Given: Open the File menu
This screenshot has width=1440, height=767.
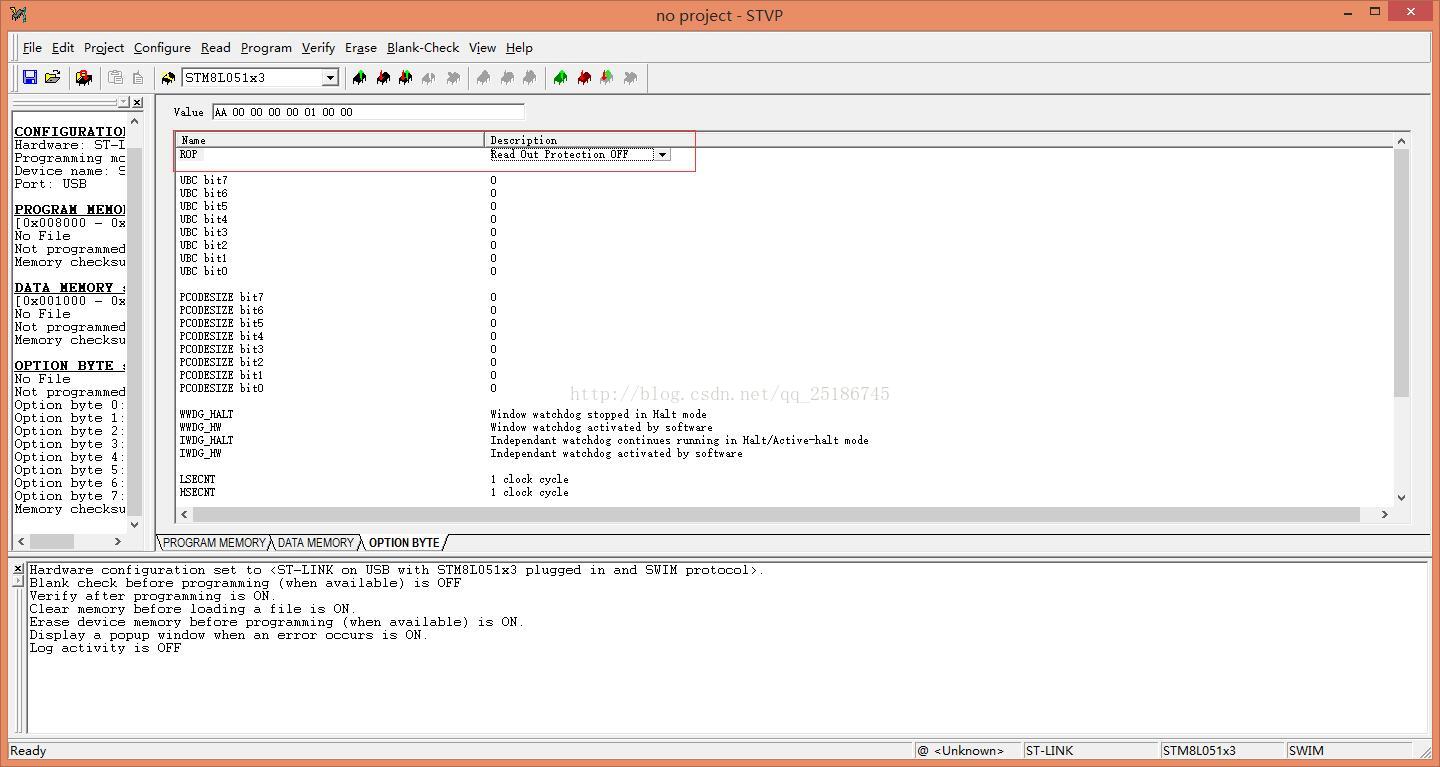Looking at the screenshot, I should point(32,47).
